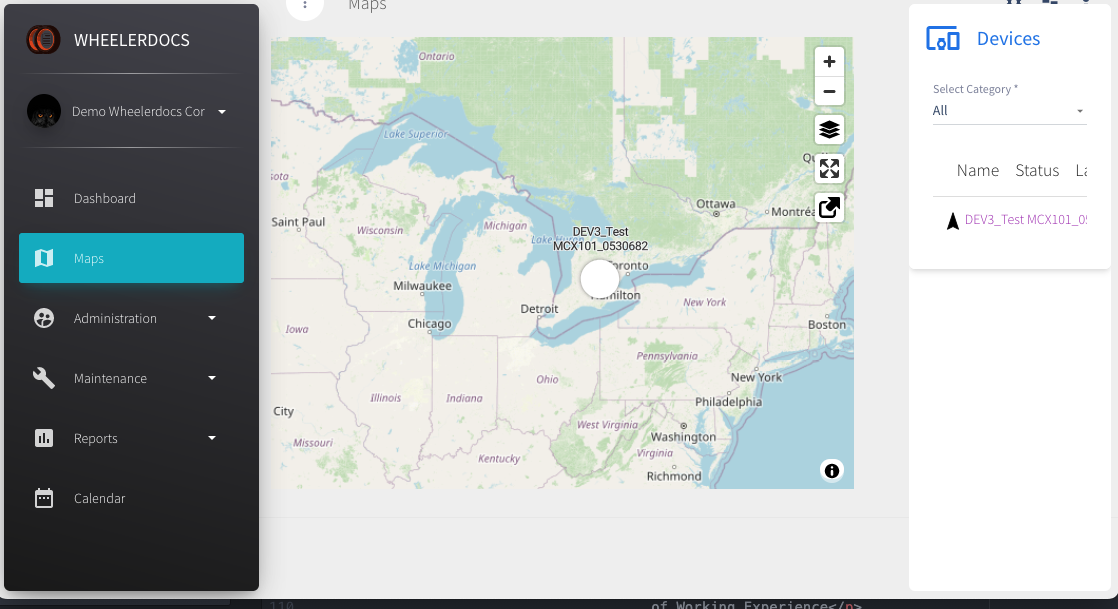Click the black arrow device marker icon
This screenshot has height=609, width=1118.
pos(952,221)
